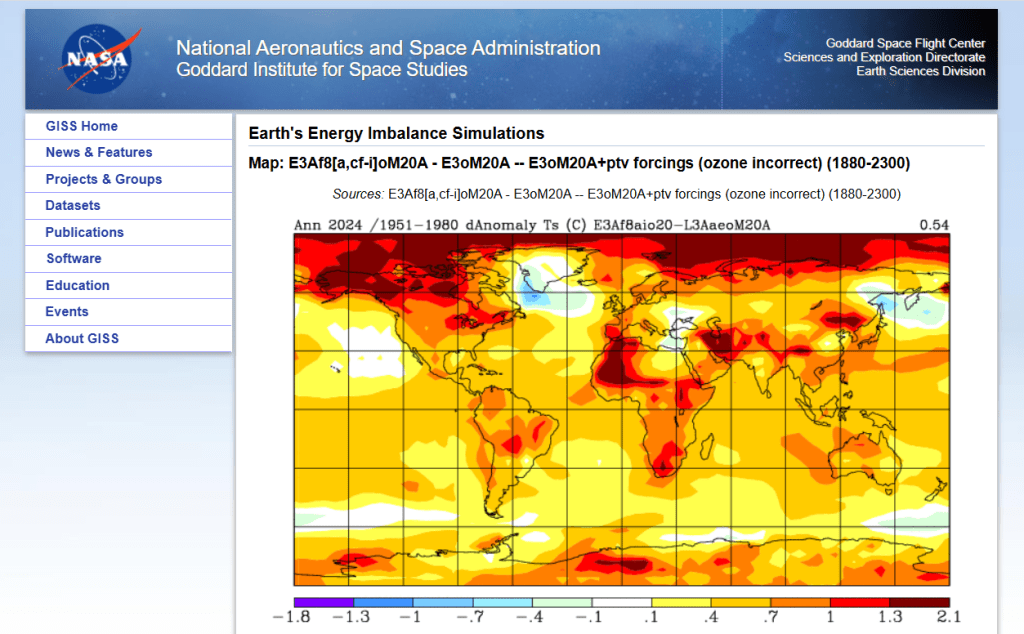Click the NASA meatball logo
The width and height of the screenshot is (1024, 634).
[98, 59]
